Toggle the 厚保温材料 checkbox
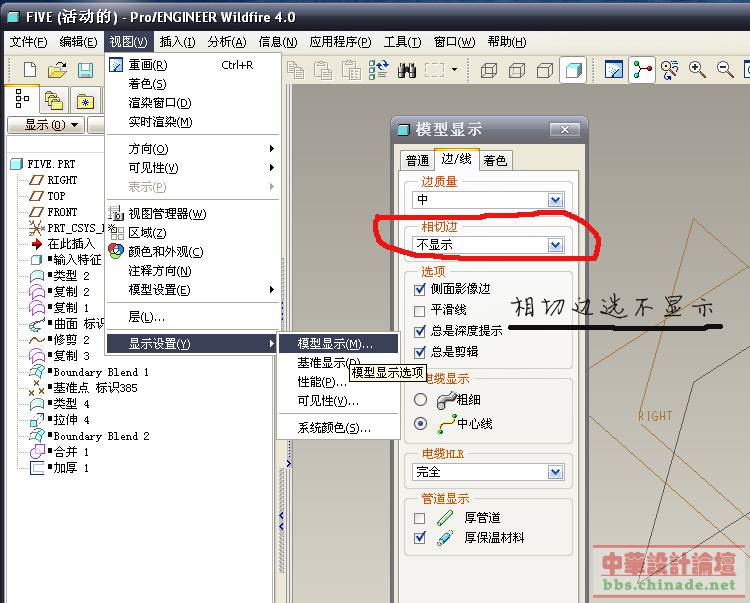Viewport: 750px width, 603px height. [419, 537]
